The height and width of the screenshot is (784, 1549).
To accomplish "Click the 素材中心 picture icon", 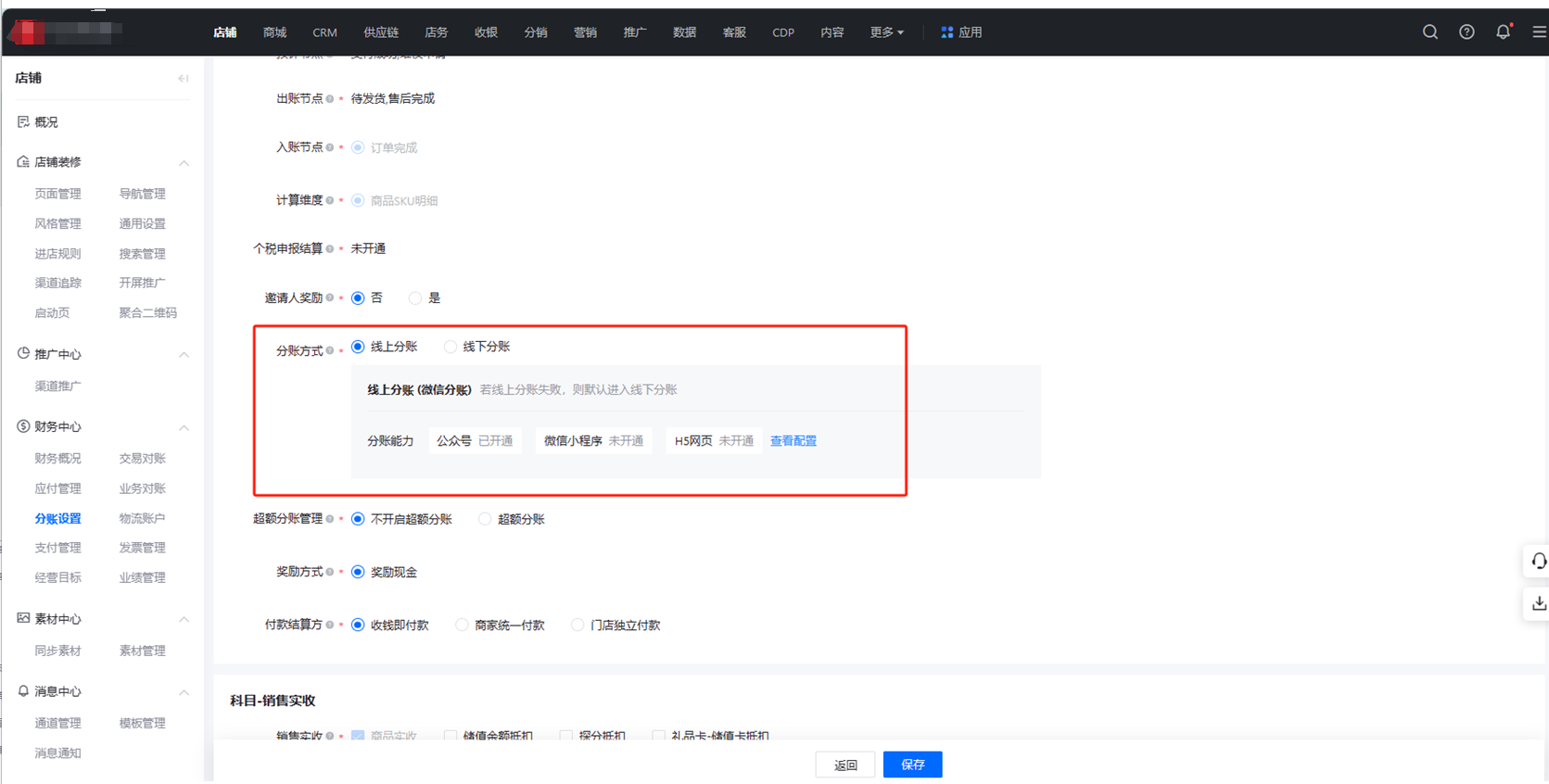I will (x=23, y=618).
